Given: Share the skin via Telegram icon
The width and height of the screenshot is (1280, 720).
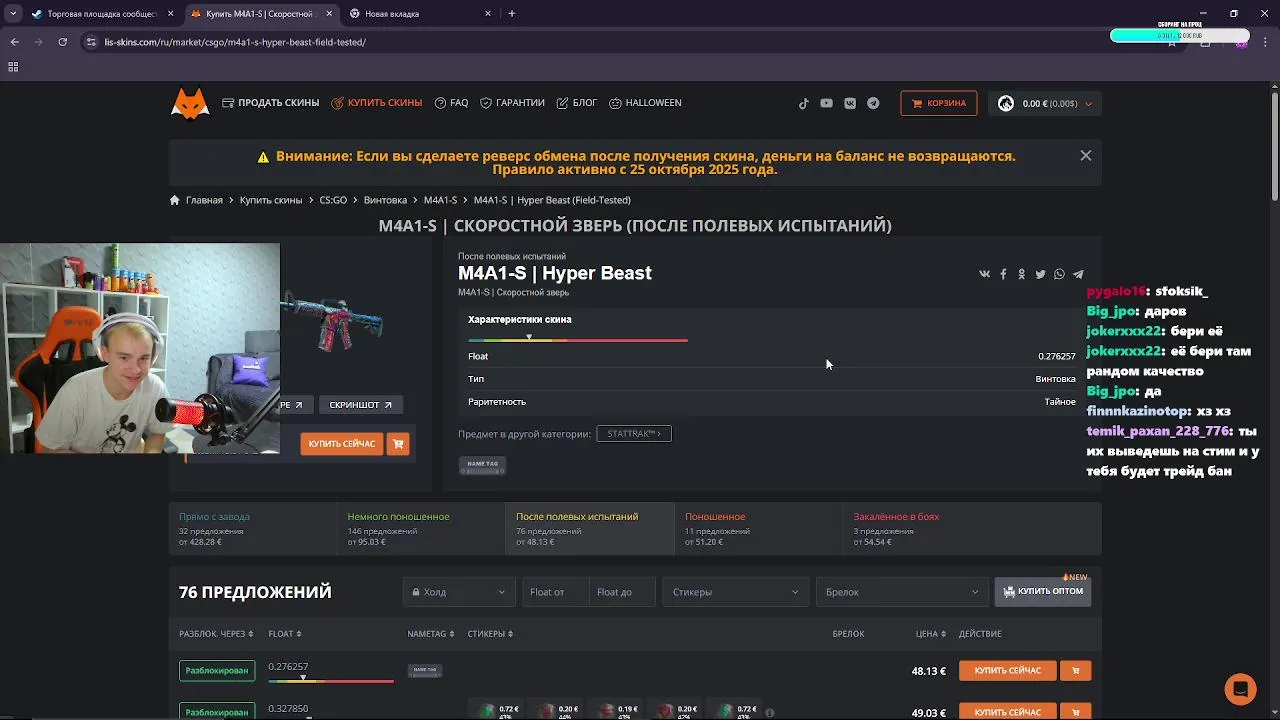Looking at the screenshot, I should point(1078,274).
